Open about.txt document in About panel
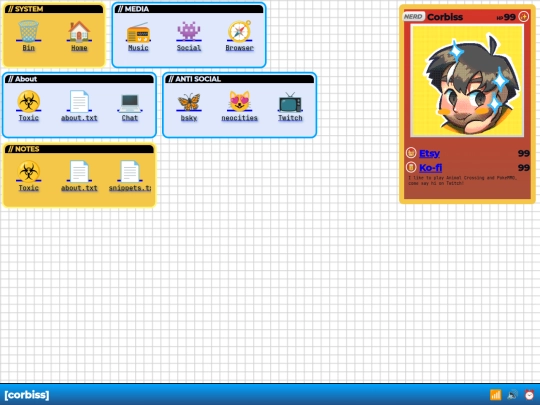The image size is (540, 405). point(79,101)
